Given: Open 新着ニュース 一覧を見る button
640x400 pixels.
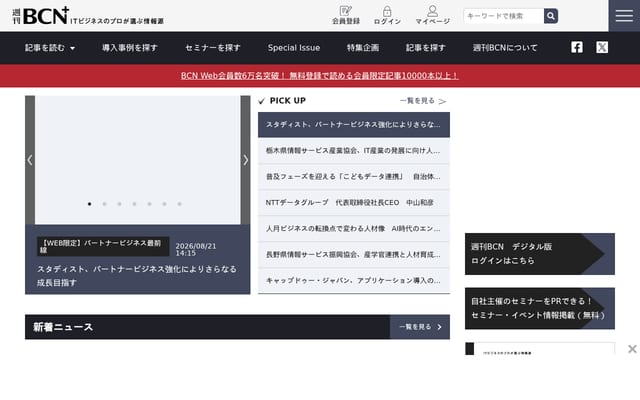Looking at the screenshot, I should 420,327.
